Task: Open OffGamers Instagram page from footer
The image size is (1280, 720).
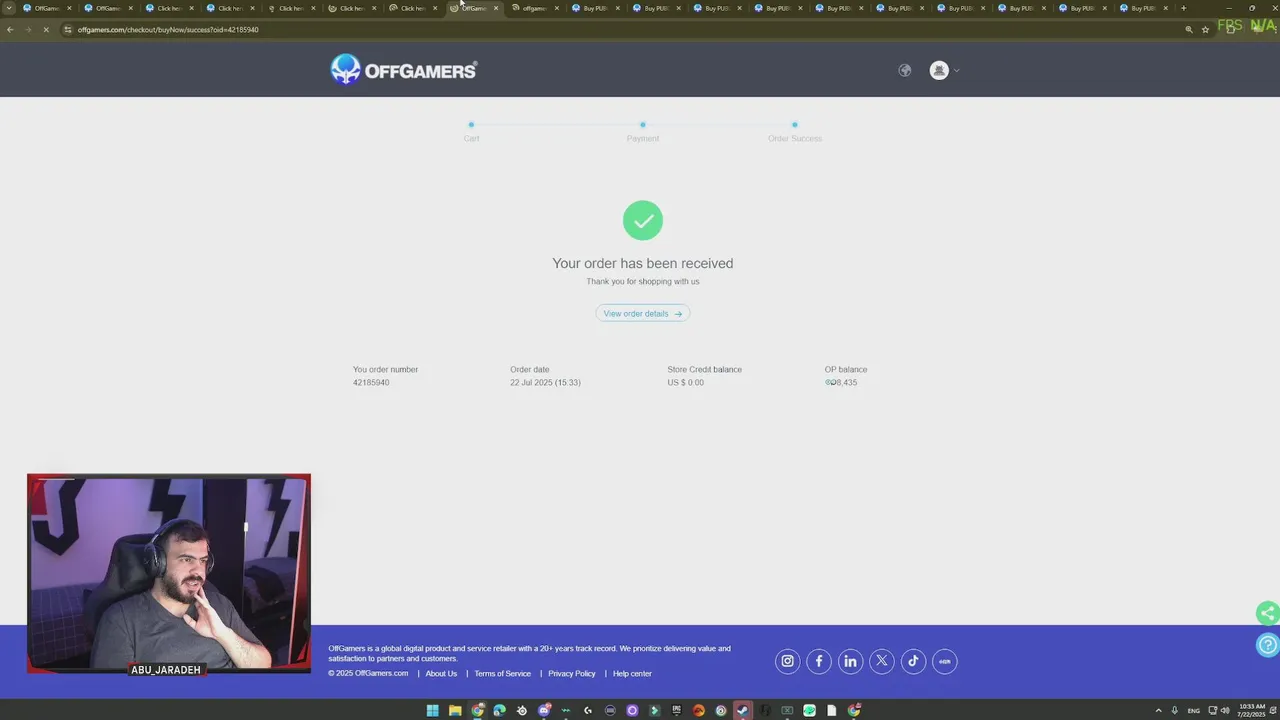Action: (787, 661)
